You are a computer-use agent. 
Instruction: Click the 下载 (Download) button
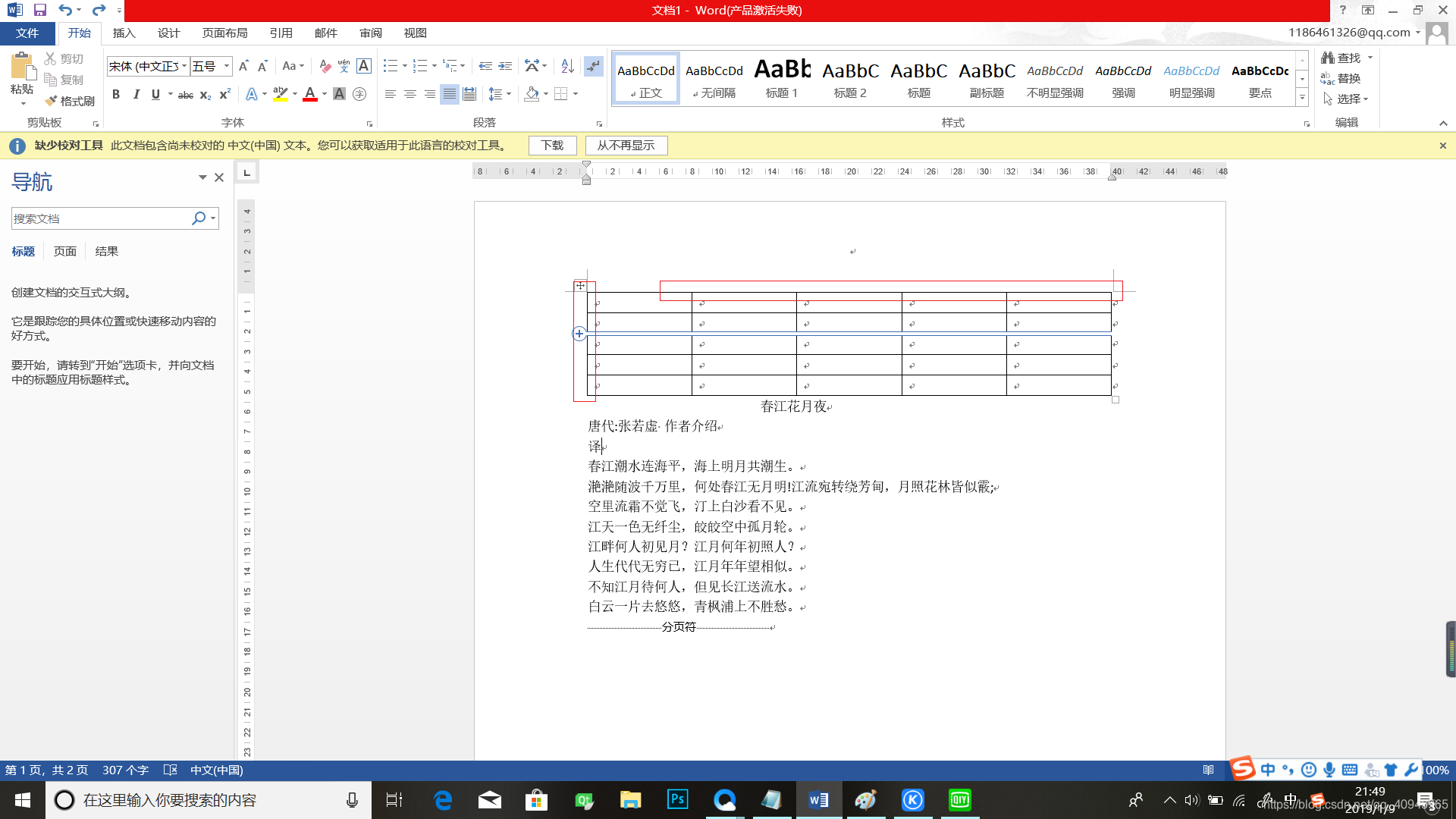(552, 146)
